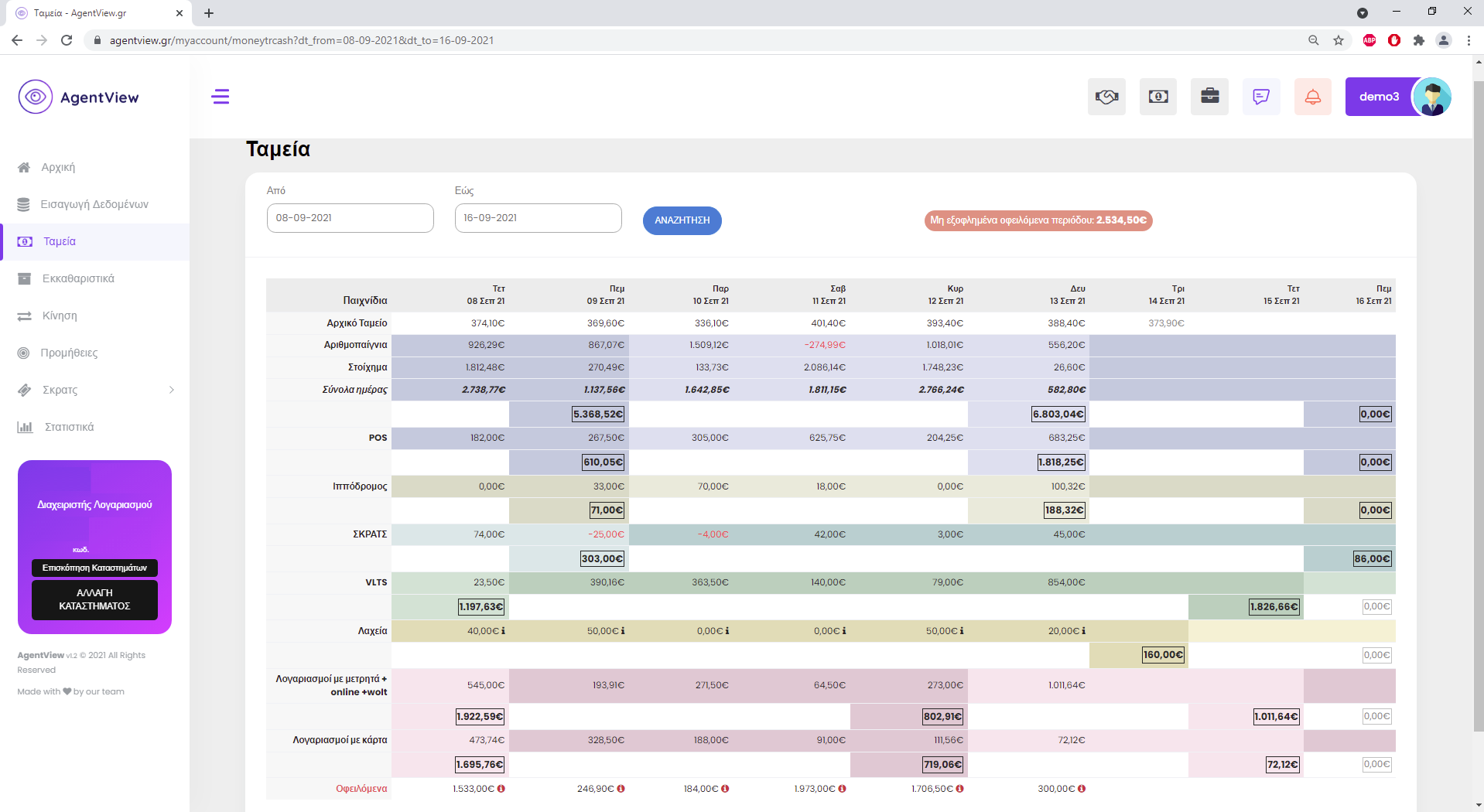The width and height of the screenshot is (1484, 812).
Task: Click the AgentView eye logo
Action: click(36, 97)
